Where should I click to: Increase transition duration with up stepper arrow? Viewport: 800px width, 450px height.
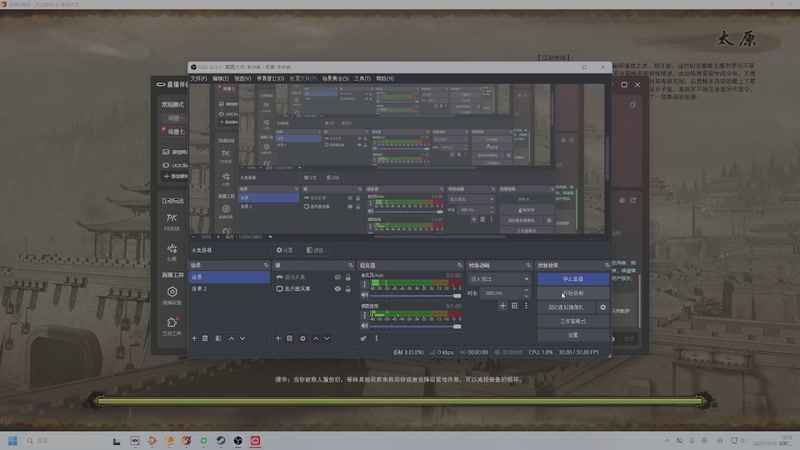[x=526, y=290]
